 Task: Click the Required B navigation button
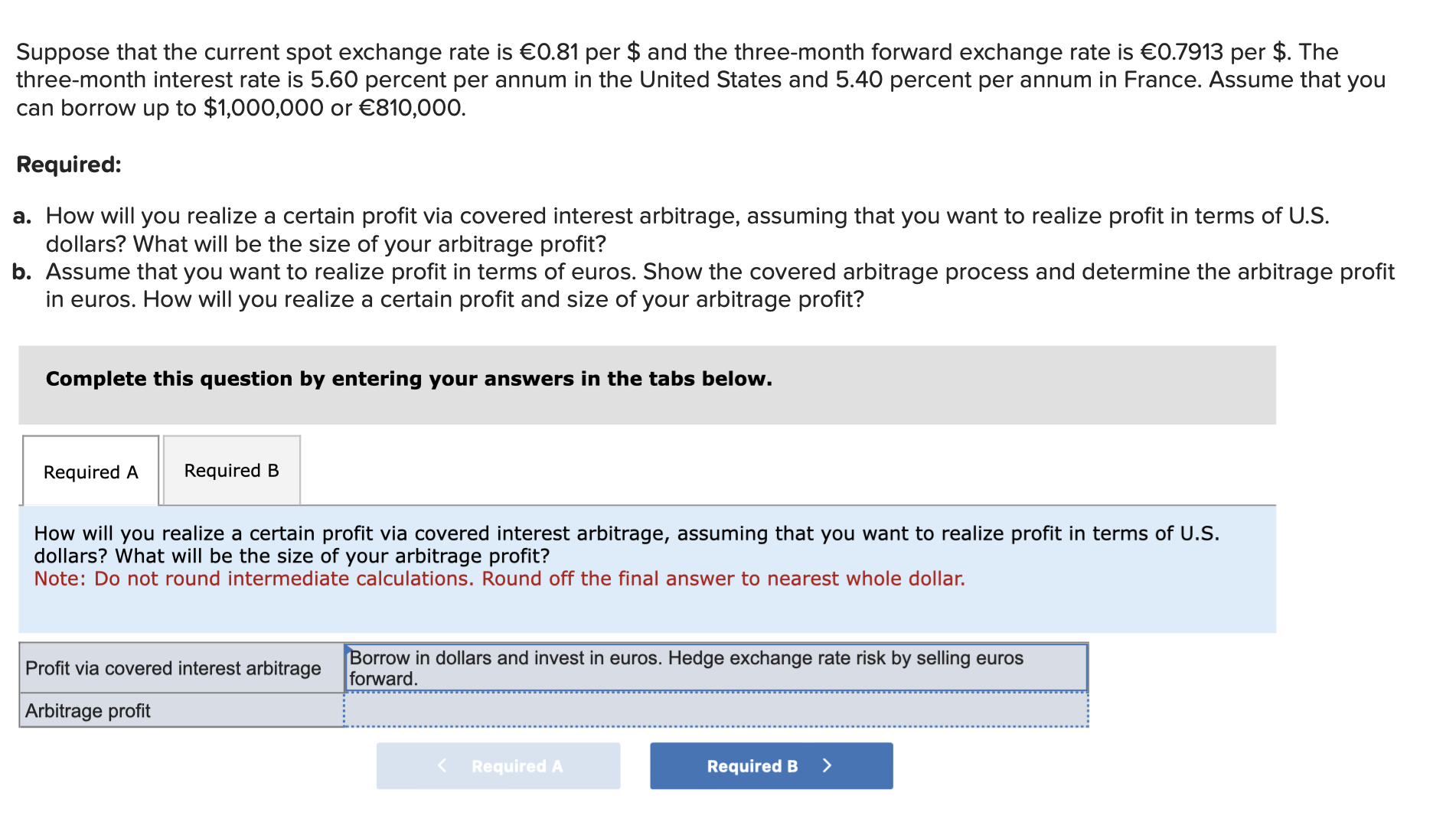coord(769,765)
